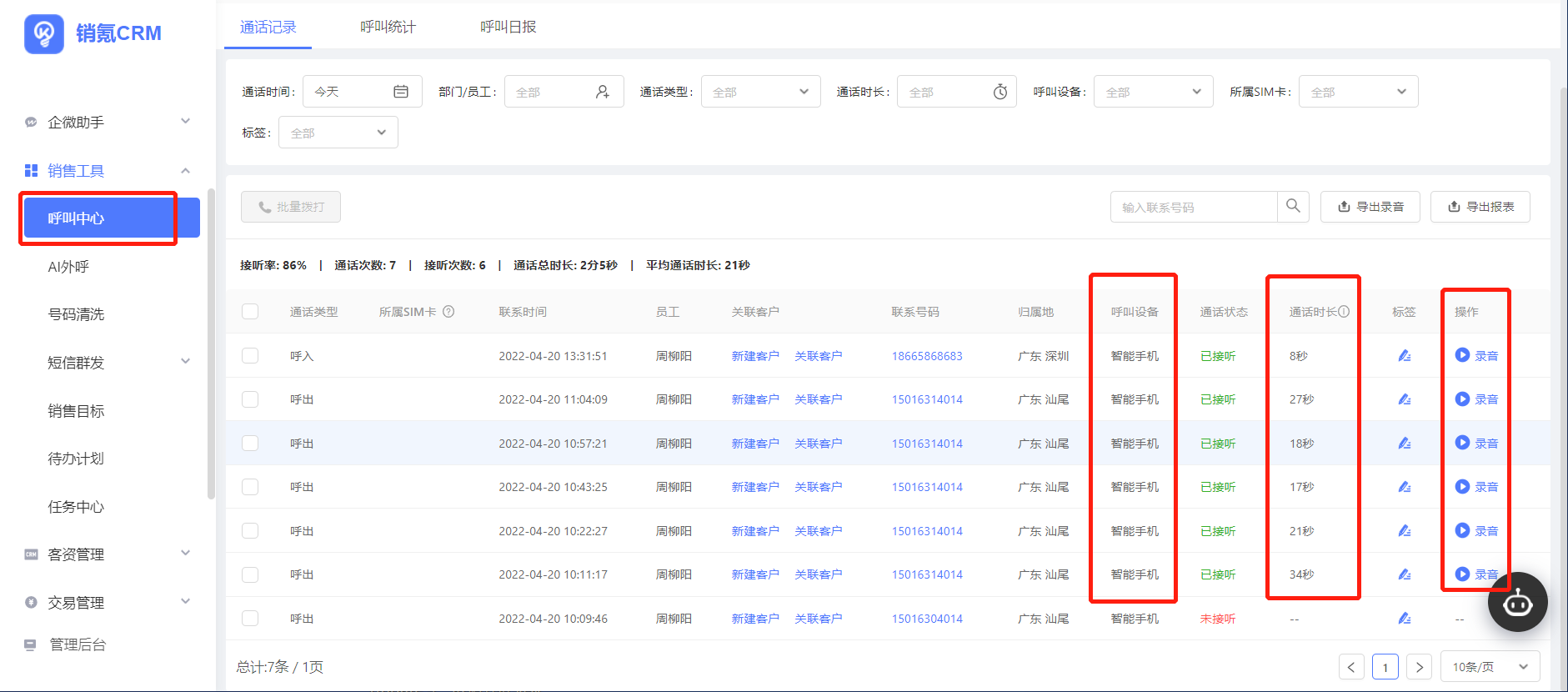The height and width of the screenshot is (692, 1568).
Task: Click the 输入联系号码 search input field
Action: point(1194,207)
